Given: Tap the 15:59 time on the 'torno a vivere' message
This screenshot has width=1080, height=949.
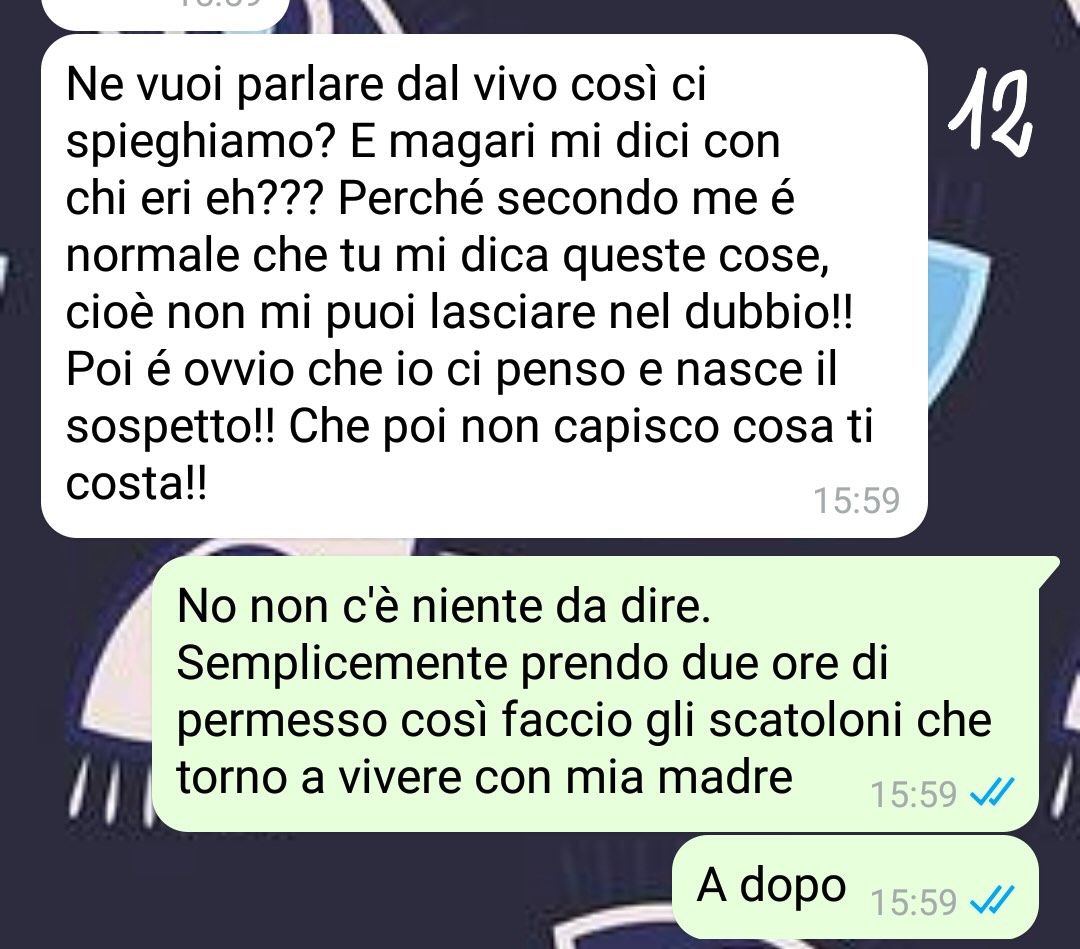Looking at the screenshot, I should 913,794.
